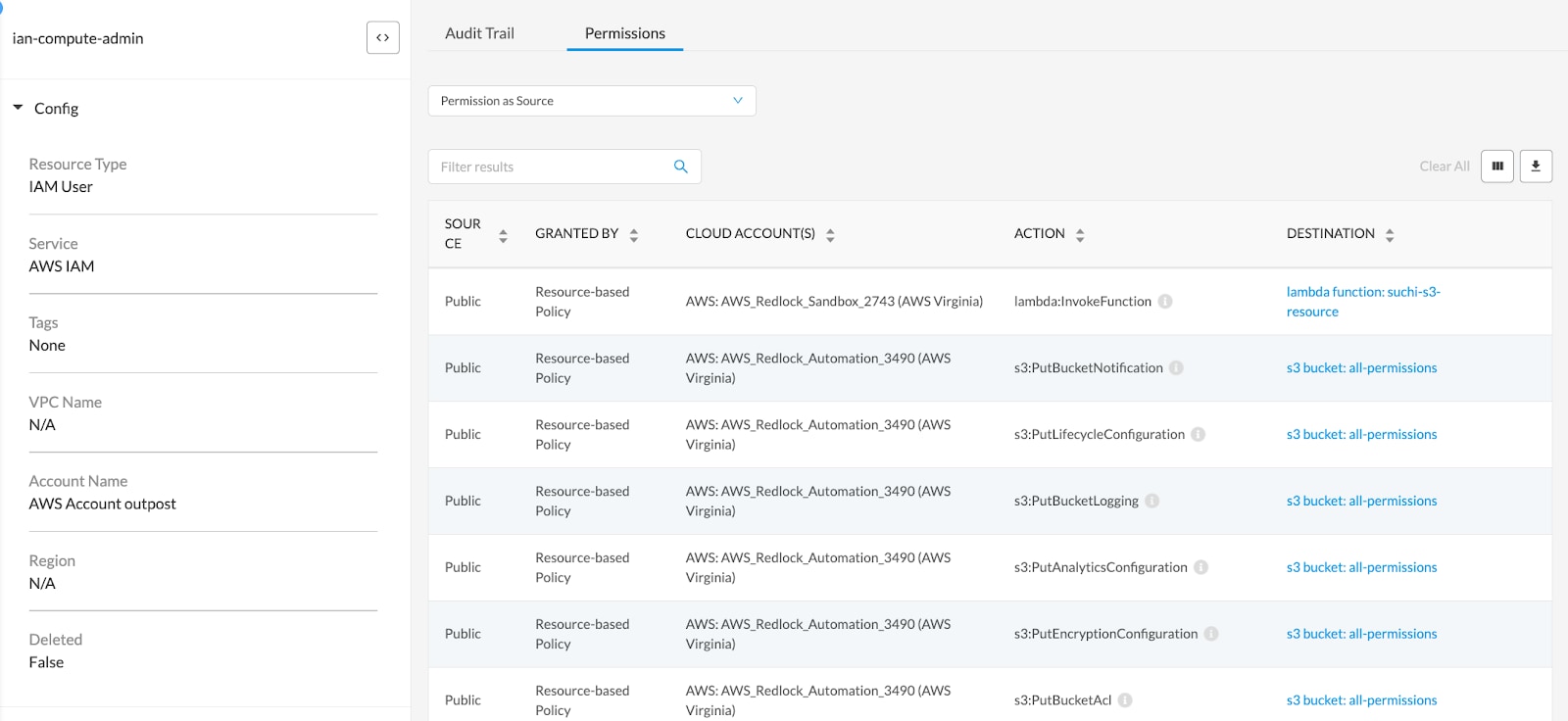Show info for s3:PutAnalyticsConfiguration action
The image size is (1568, 721).
coord(1200,568)
